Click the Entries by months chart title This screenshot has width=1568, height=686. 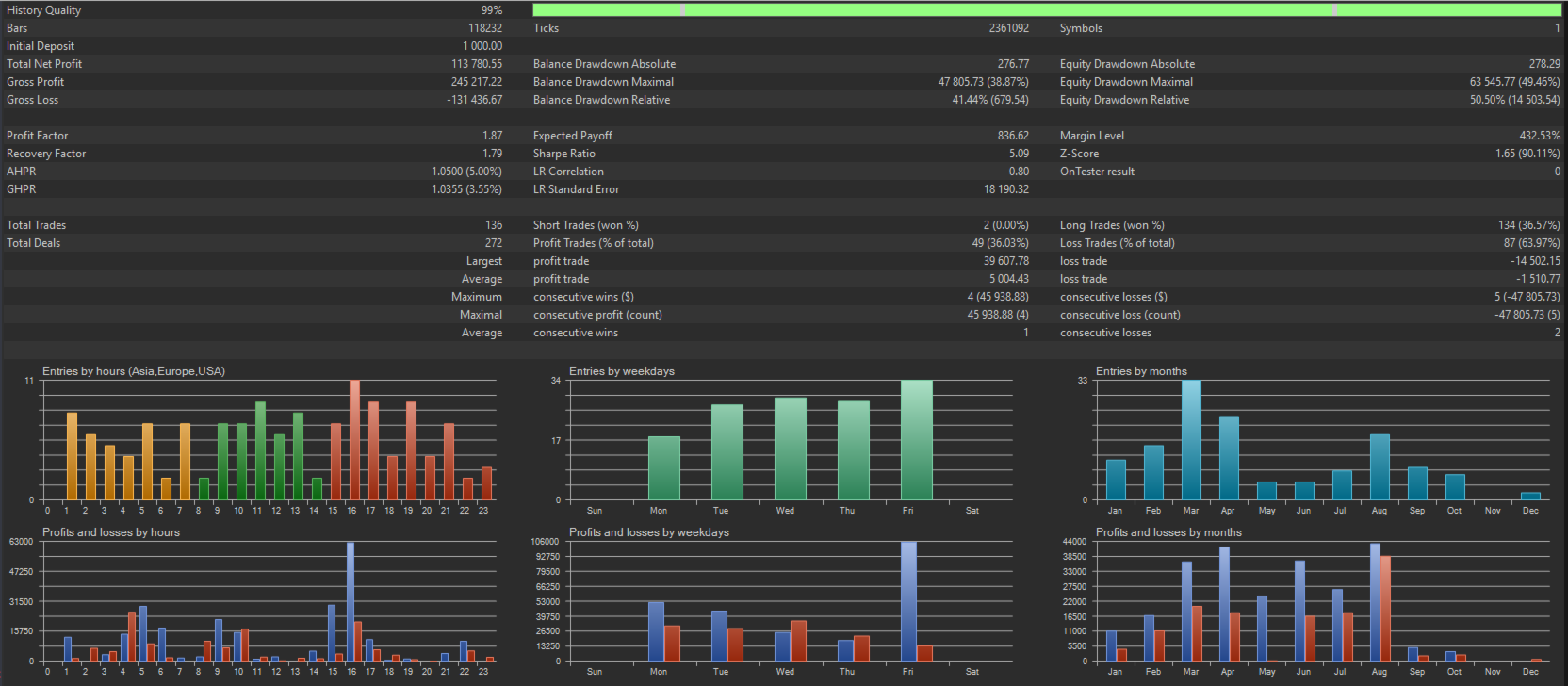(x=1141, y=371)
